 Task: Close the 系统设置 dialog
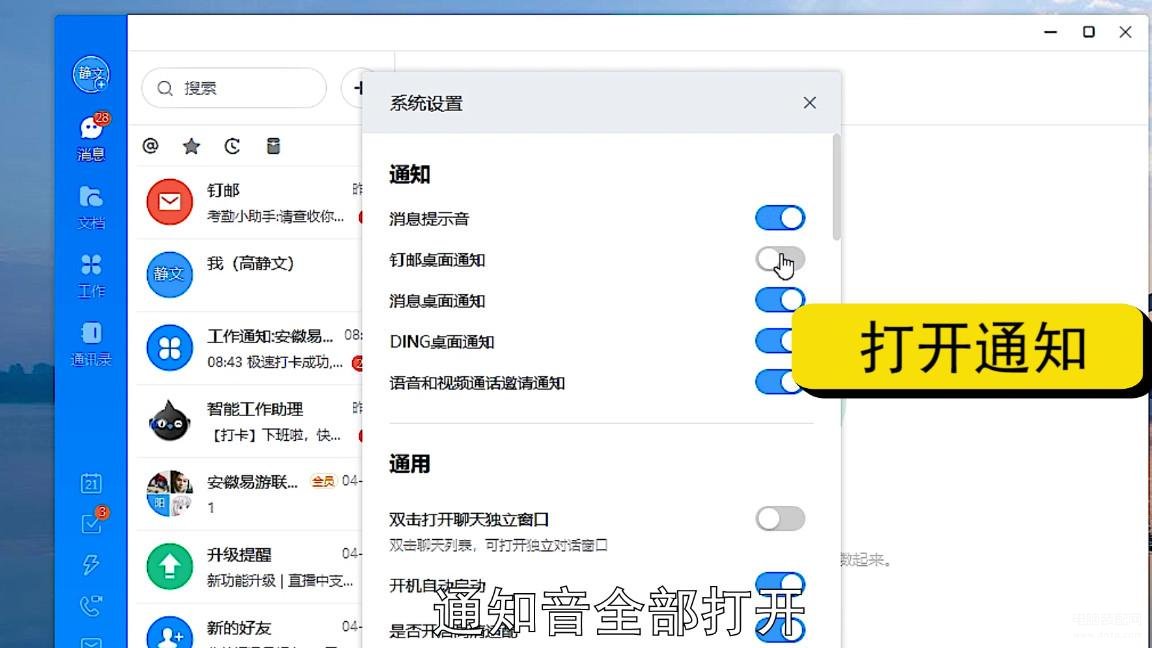pyautogui.click(x=810, y=103)
